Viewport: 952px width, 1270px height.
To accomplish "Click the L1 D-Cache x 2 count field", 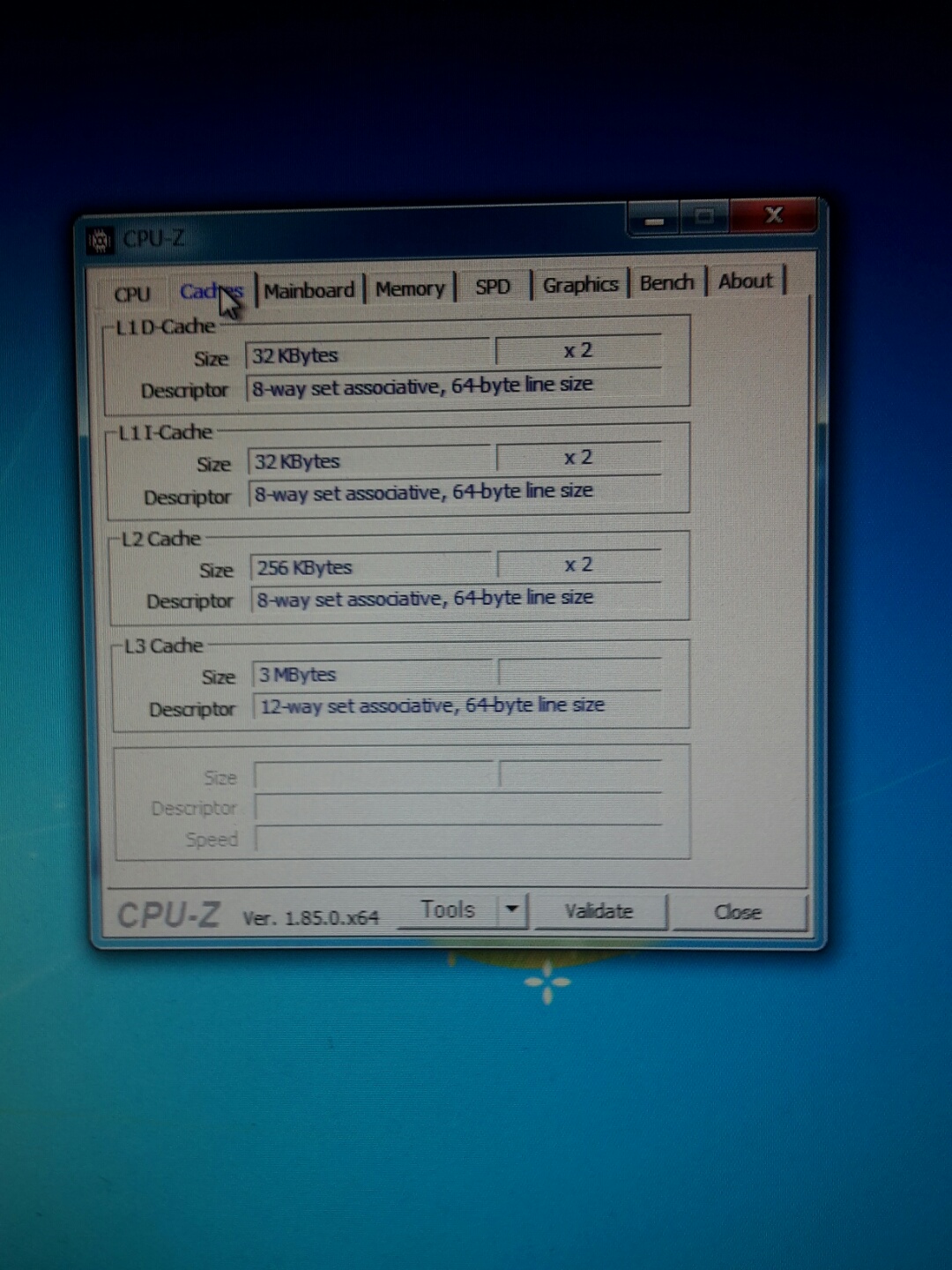I will point(578,351).
